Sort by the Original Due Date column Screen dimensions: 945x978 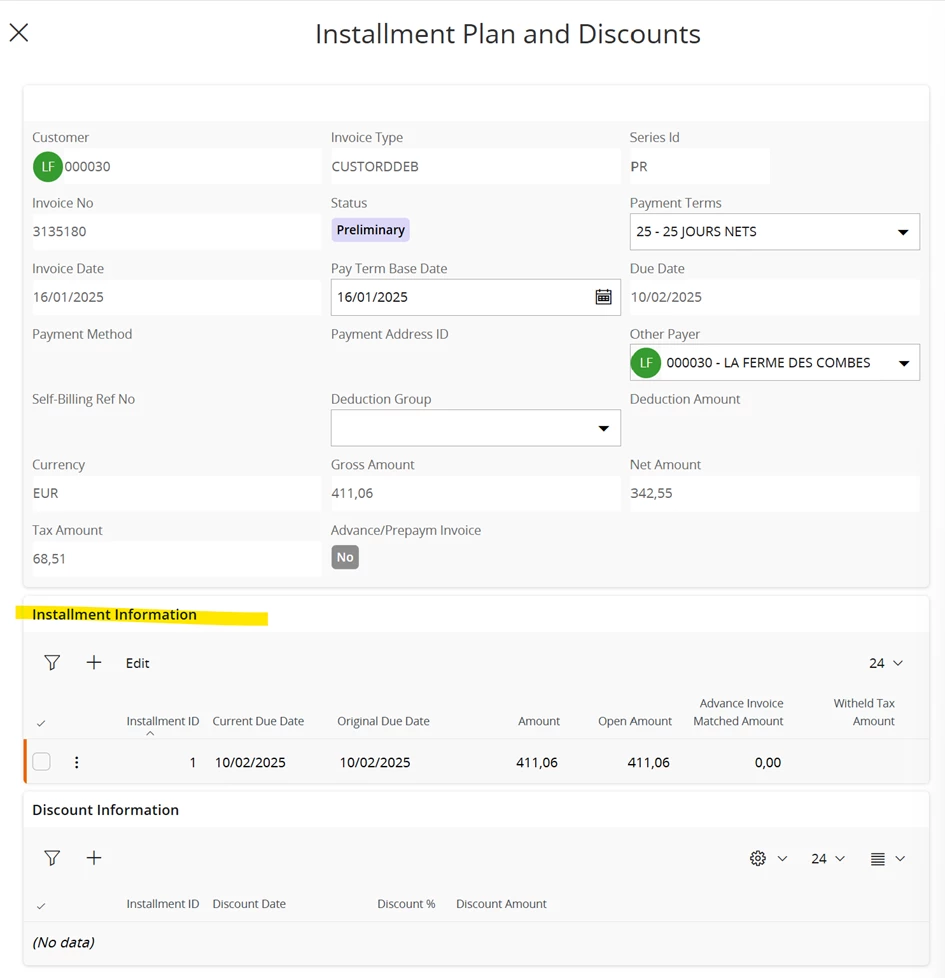tap(384, 721)
